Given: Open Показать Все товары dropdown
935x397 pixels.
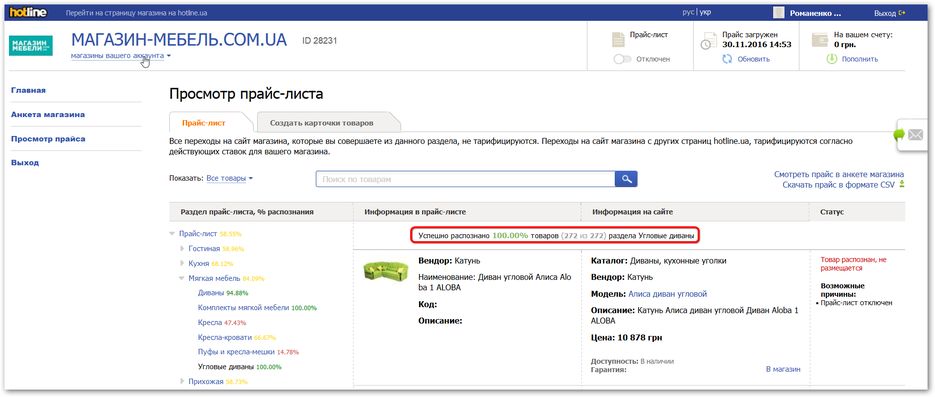Looking at the screenshot, I should pos(230,178).
